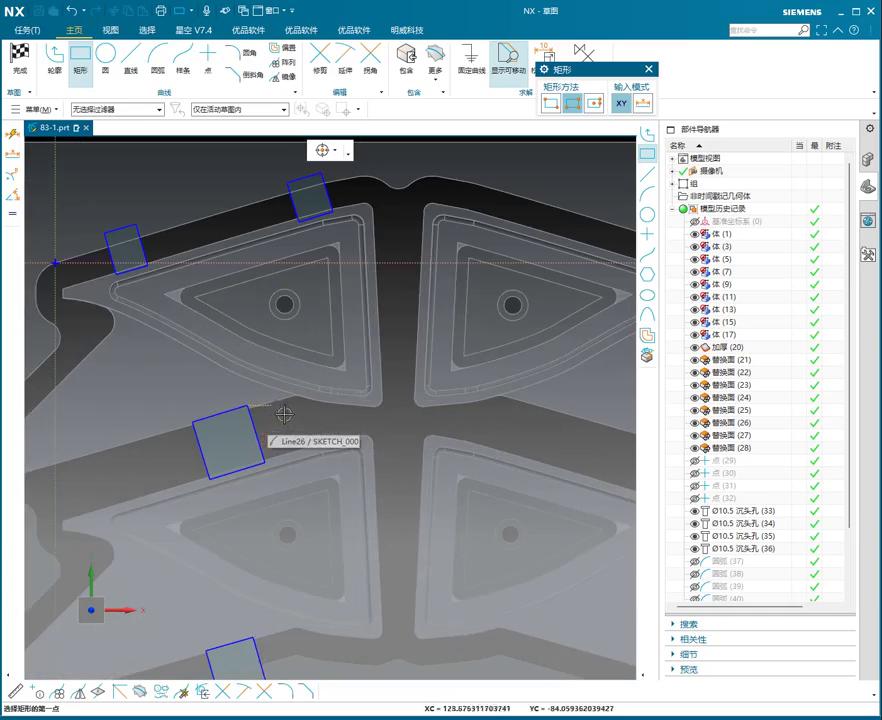
Task: Expand the 搜索 panel section
Action: tap(689, 624)
